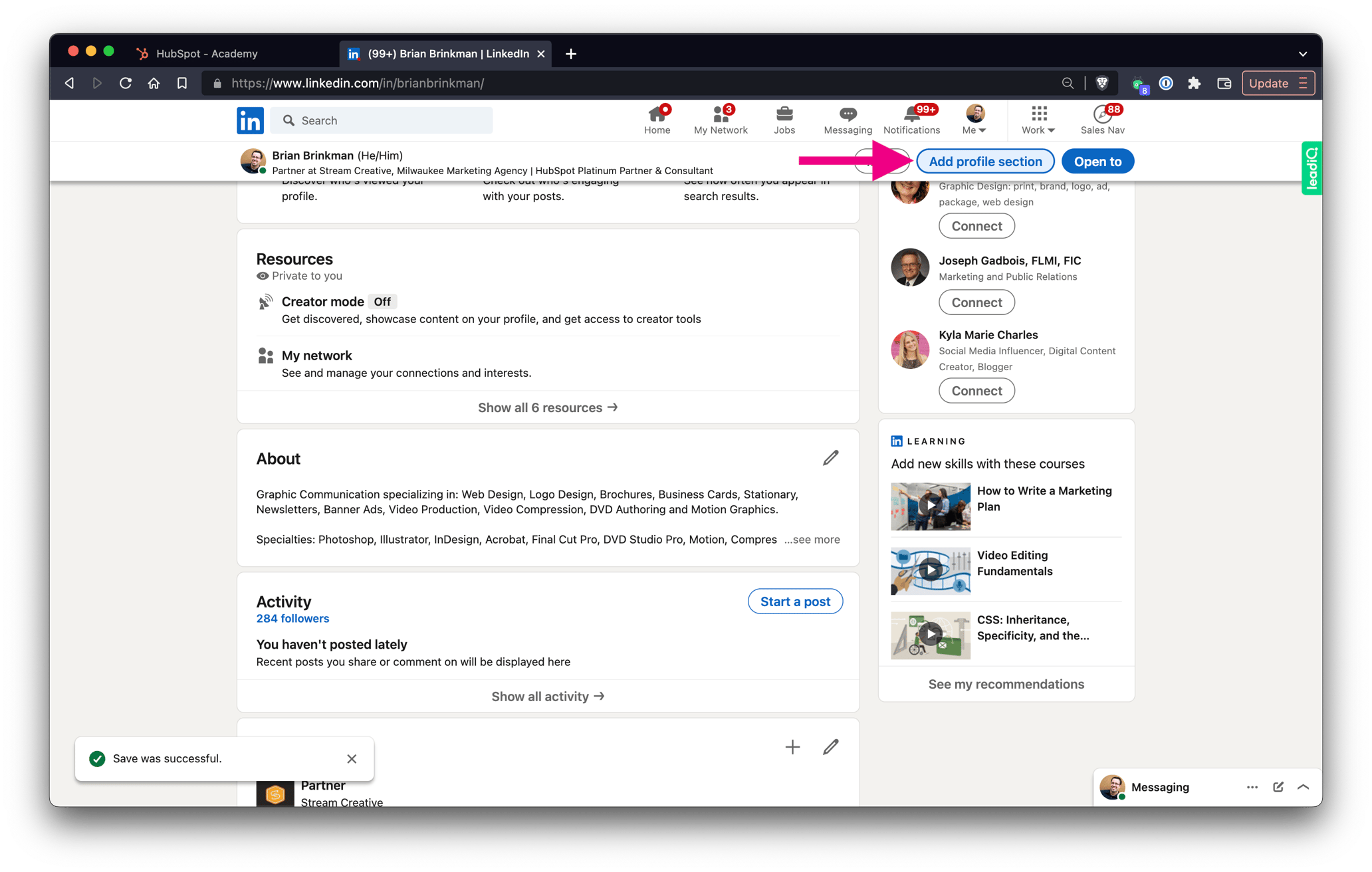Toggle the LeadIQ sidebar extension
Screen dimensions: 1372x872
point(1312,168)
